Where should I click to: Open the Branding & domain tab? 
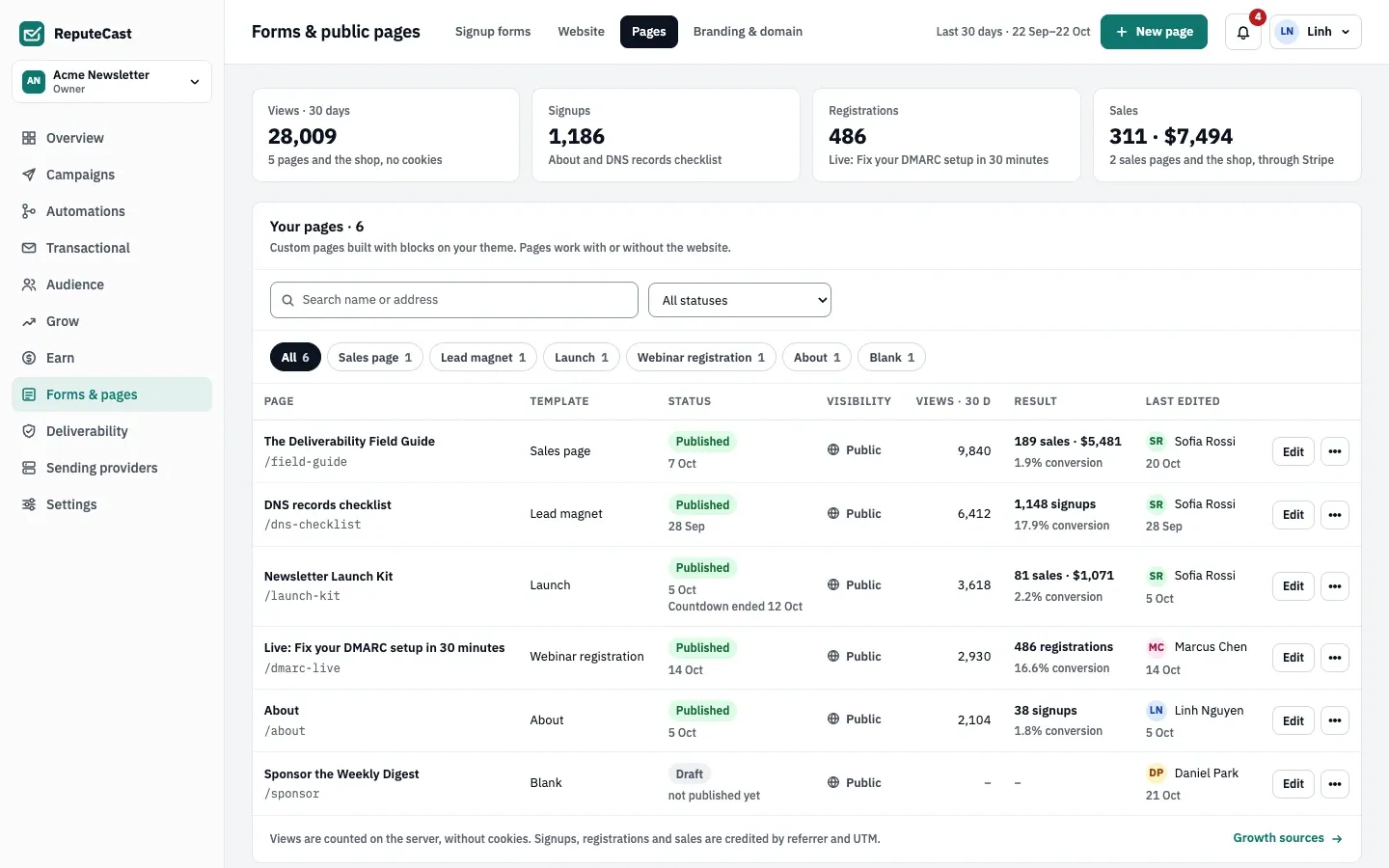click(x=748, y=32)
